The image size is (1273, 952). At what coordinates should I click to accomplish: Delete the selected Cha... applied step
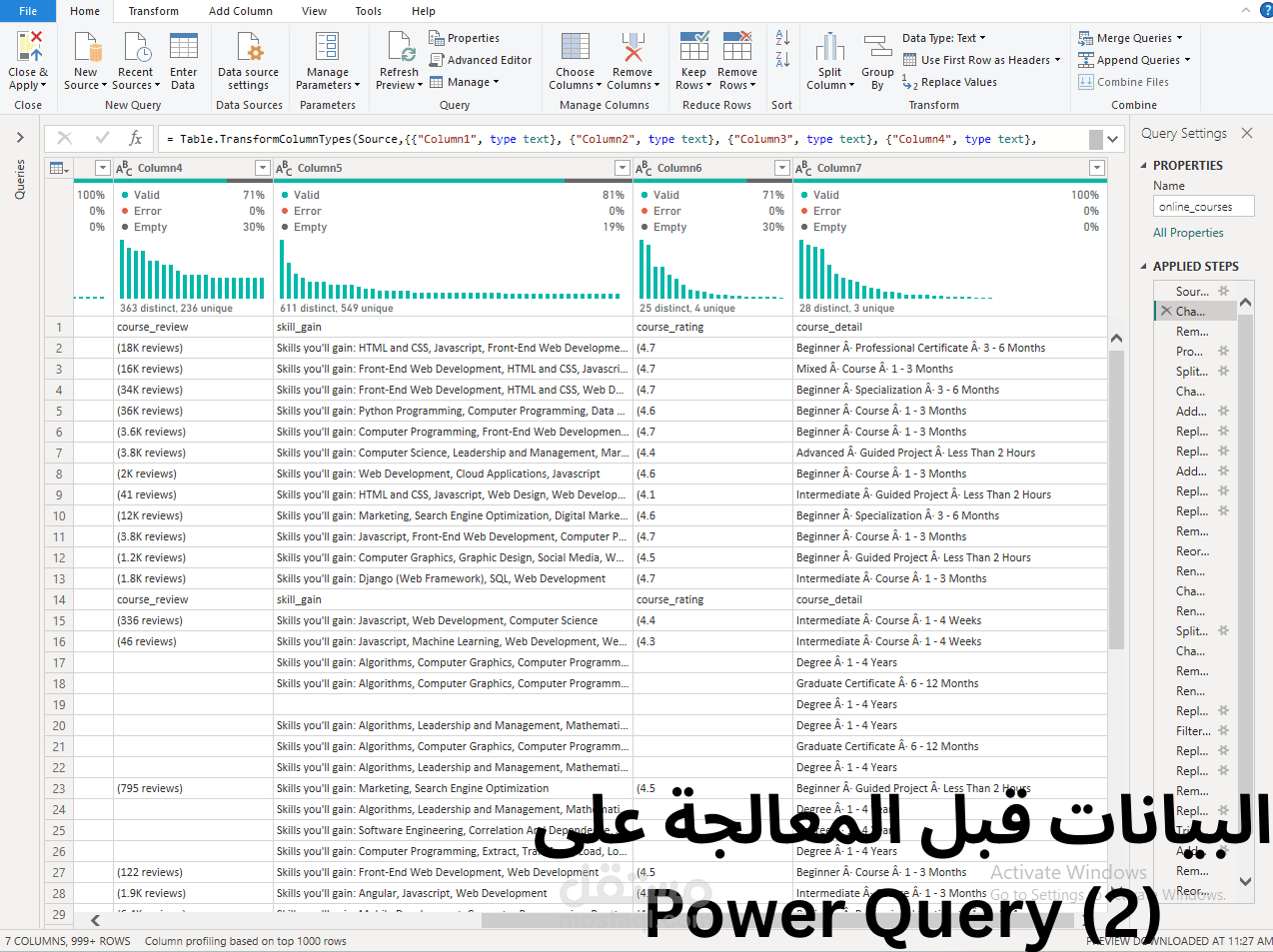pos(1165,311)
